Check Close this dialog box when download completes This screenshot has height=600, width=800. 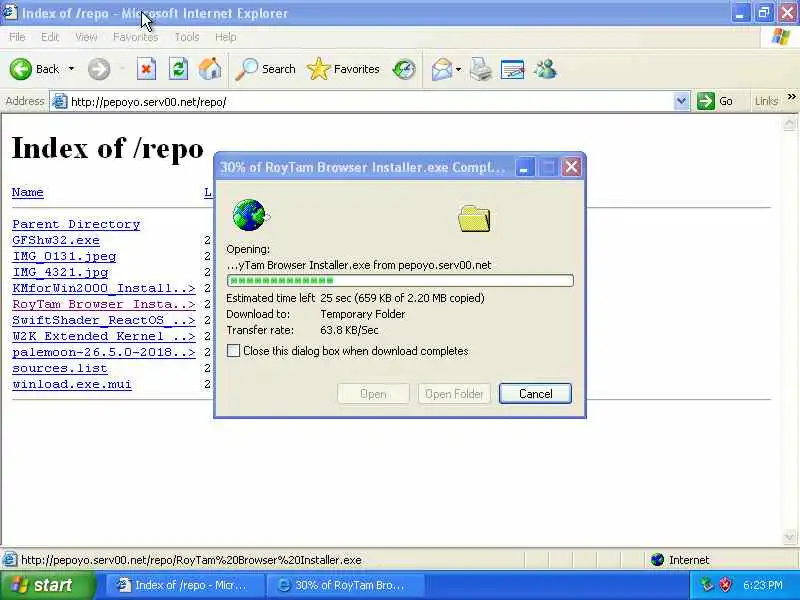pyautogui.click(x=233, y=351)
